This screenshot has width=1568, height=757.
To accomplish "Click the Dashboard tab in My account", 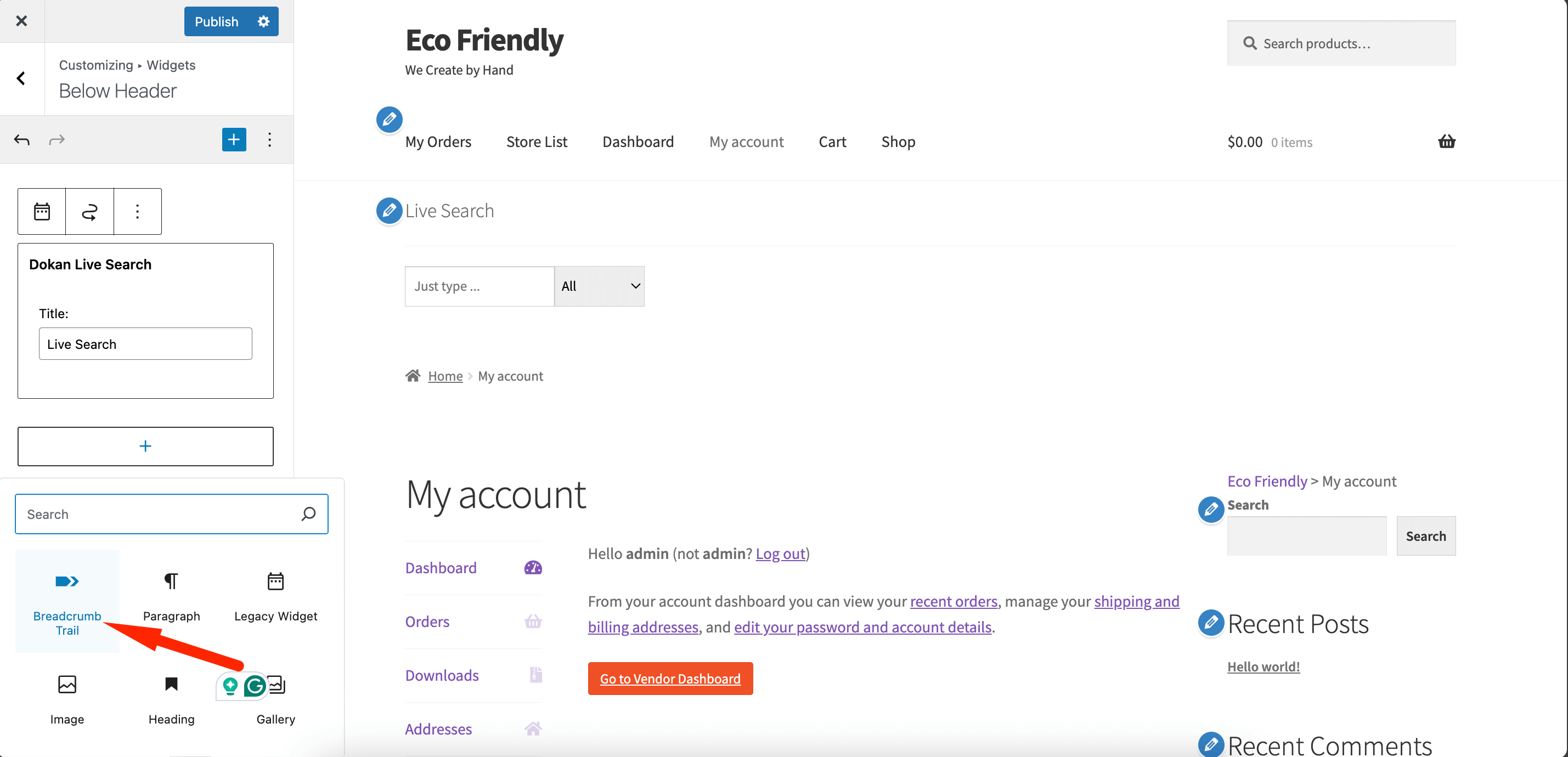I will click(x=441, y=566).
